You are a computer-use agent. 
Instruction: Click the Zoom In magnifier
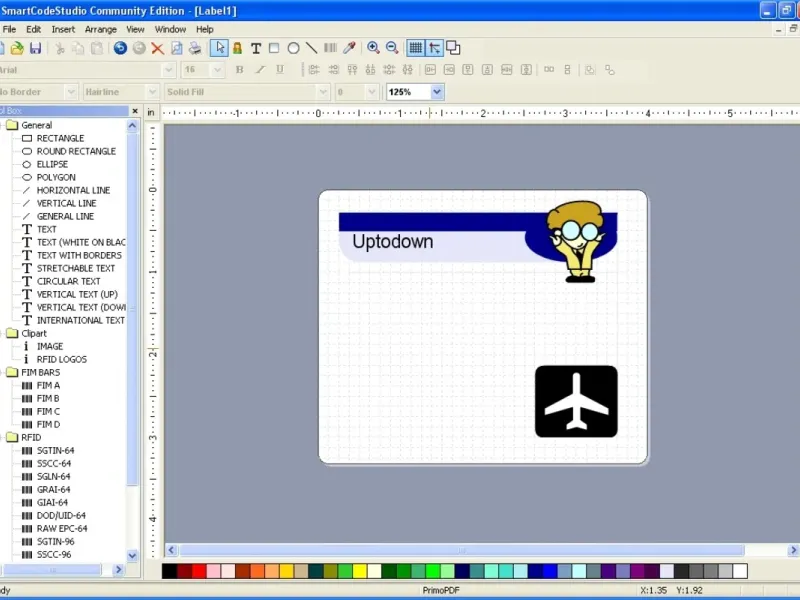click(x=373, y=48)
